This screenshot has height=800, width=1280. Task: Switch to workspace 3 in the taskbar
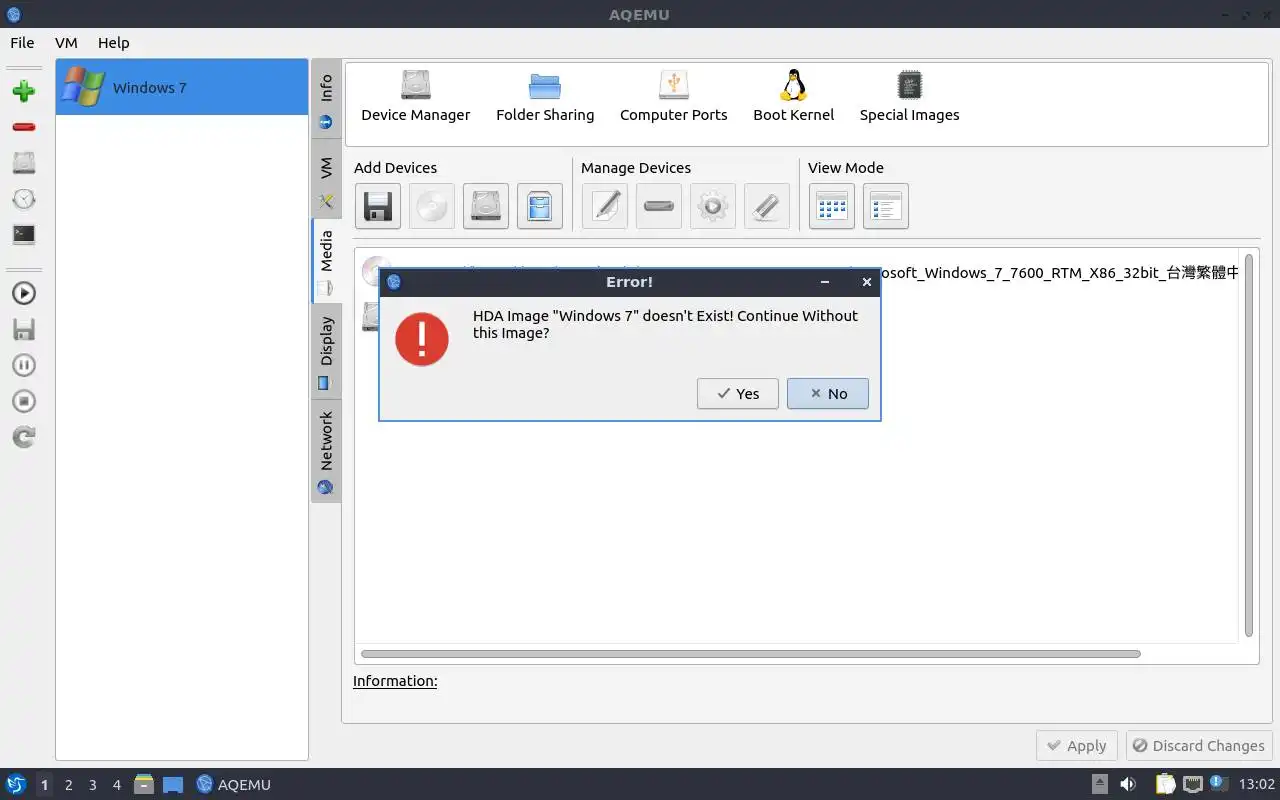tap(92, 785)
